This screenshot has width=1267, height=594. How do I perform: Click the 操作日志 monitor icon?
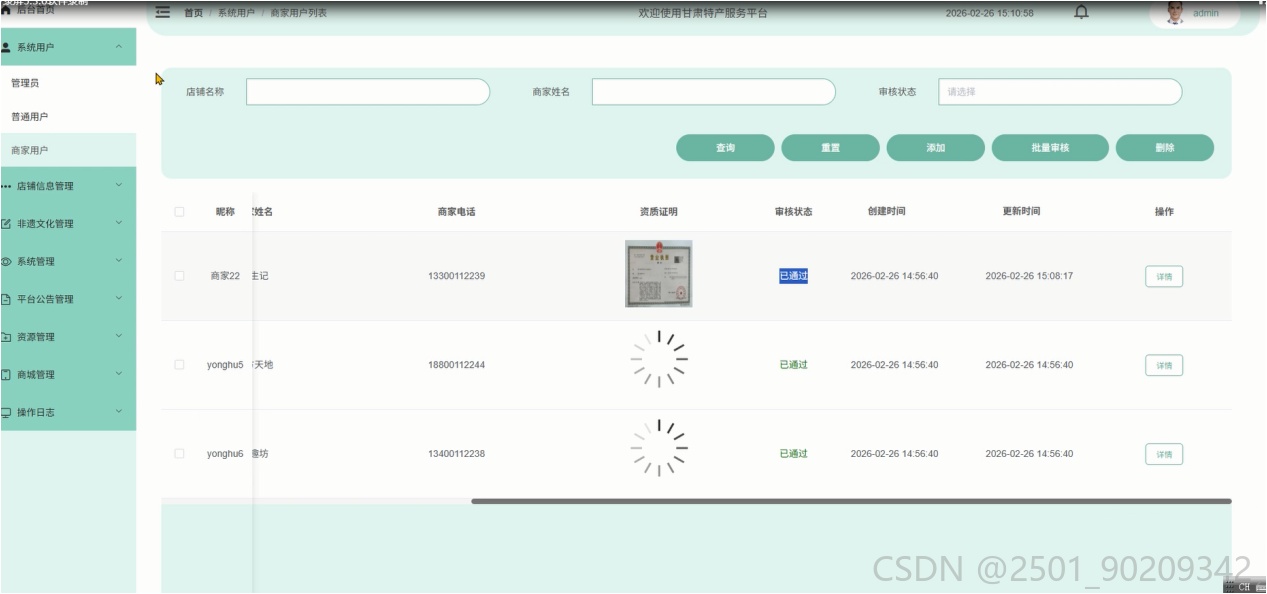pos(7,412)
